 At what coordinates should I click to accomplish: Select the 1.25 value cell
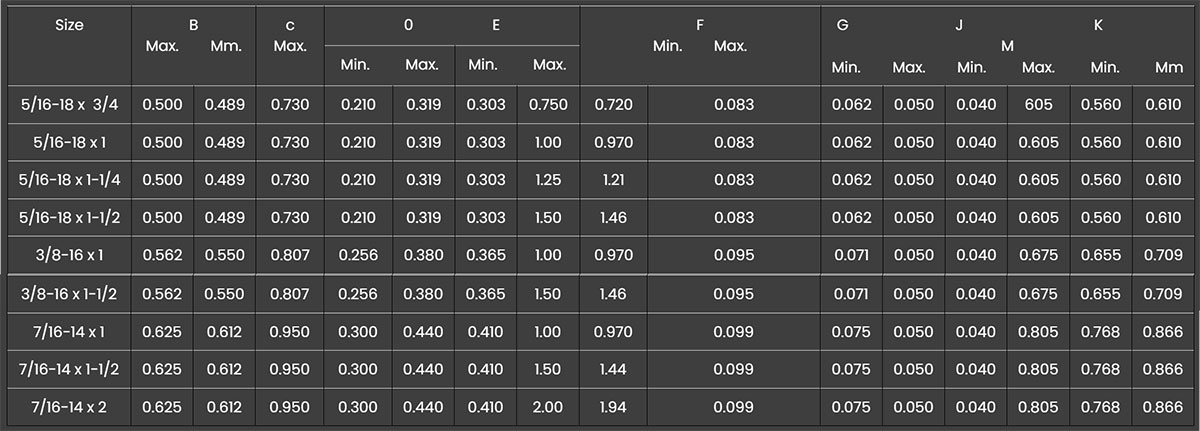click(549, 180)
